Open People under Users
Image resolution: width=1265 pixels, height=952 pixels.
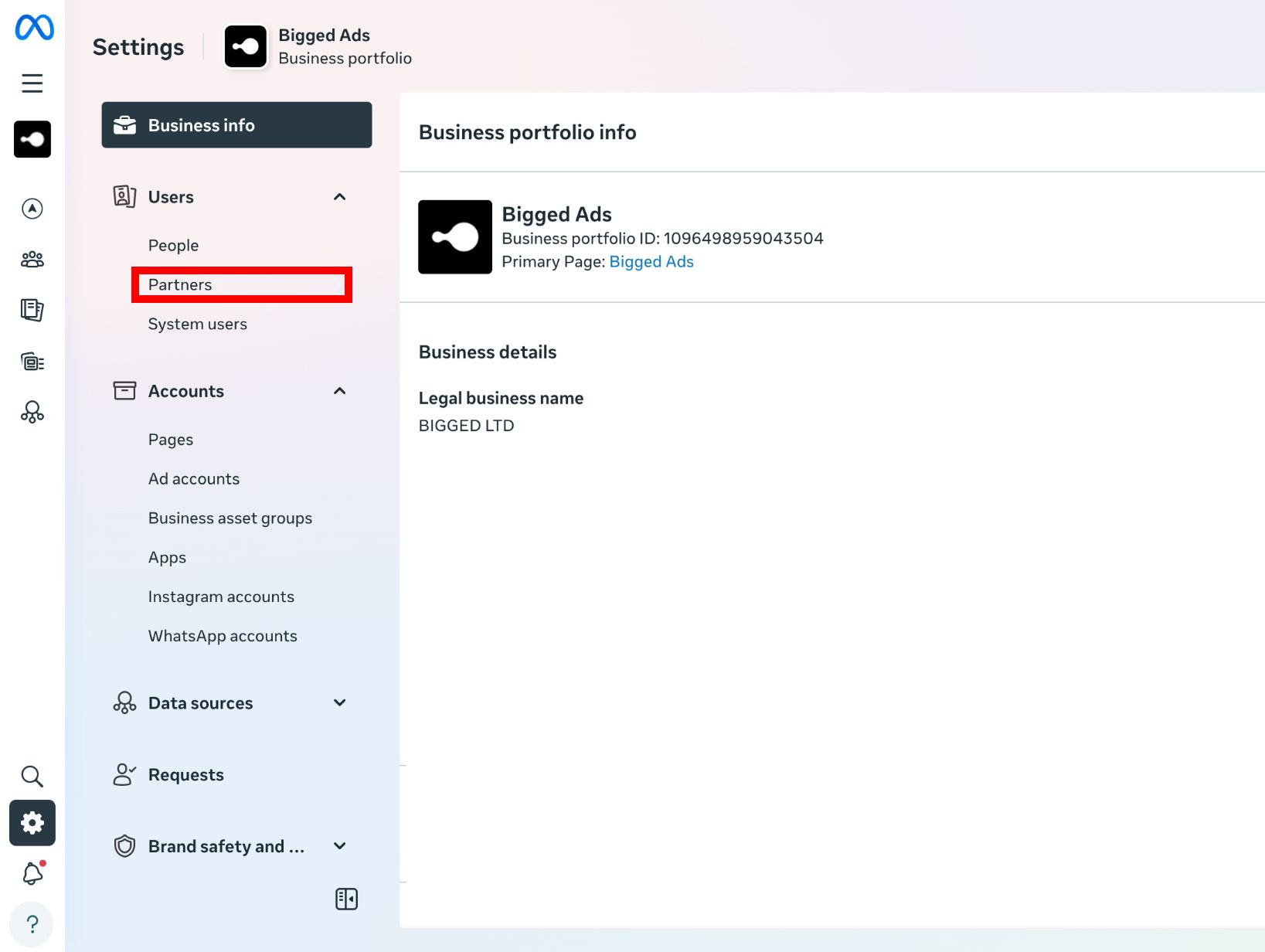coord(174,246)
